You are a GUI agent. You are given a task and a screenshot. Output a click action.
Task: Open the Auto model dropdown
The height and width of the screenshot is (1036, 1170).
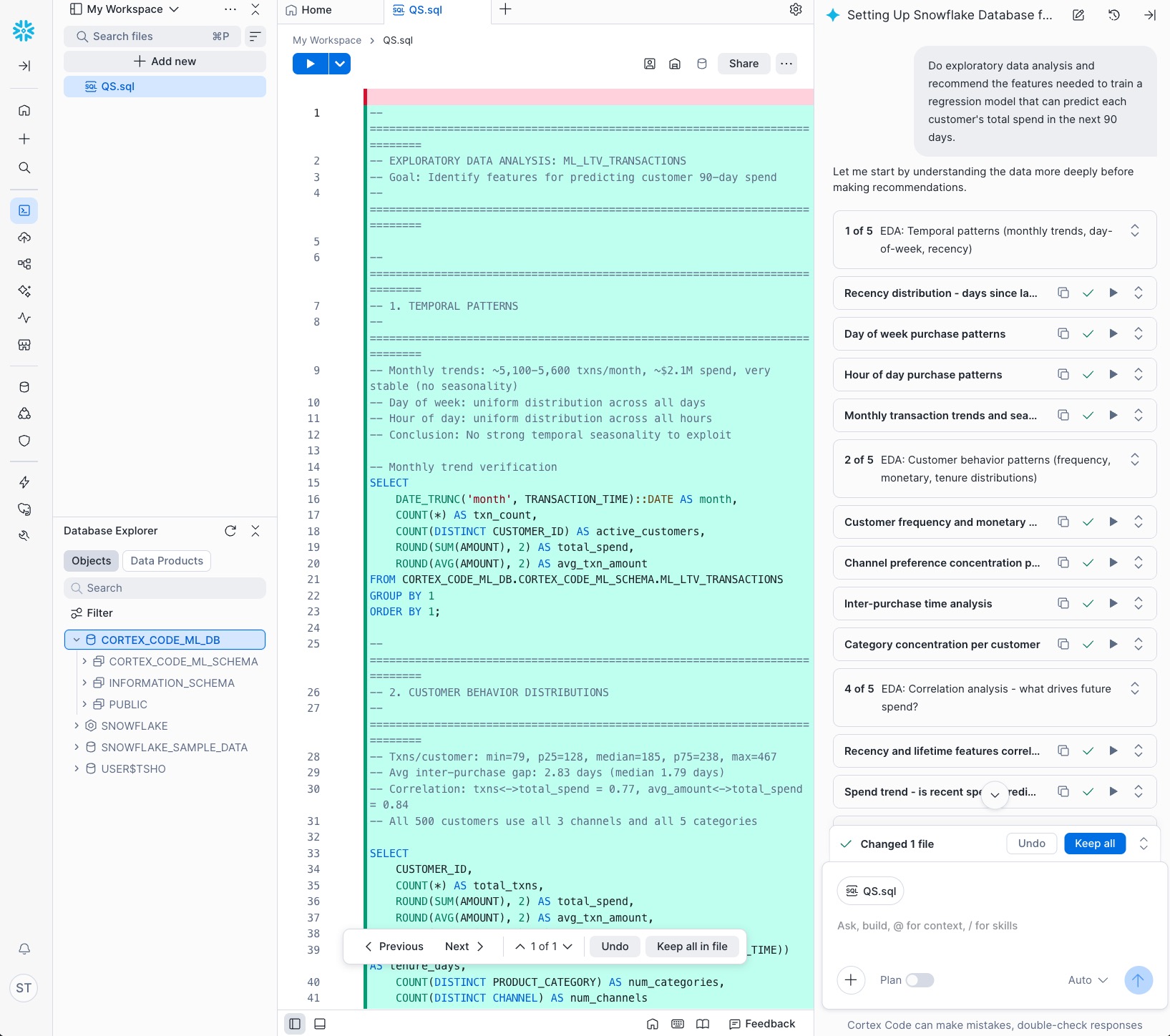coord(1088,980)
